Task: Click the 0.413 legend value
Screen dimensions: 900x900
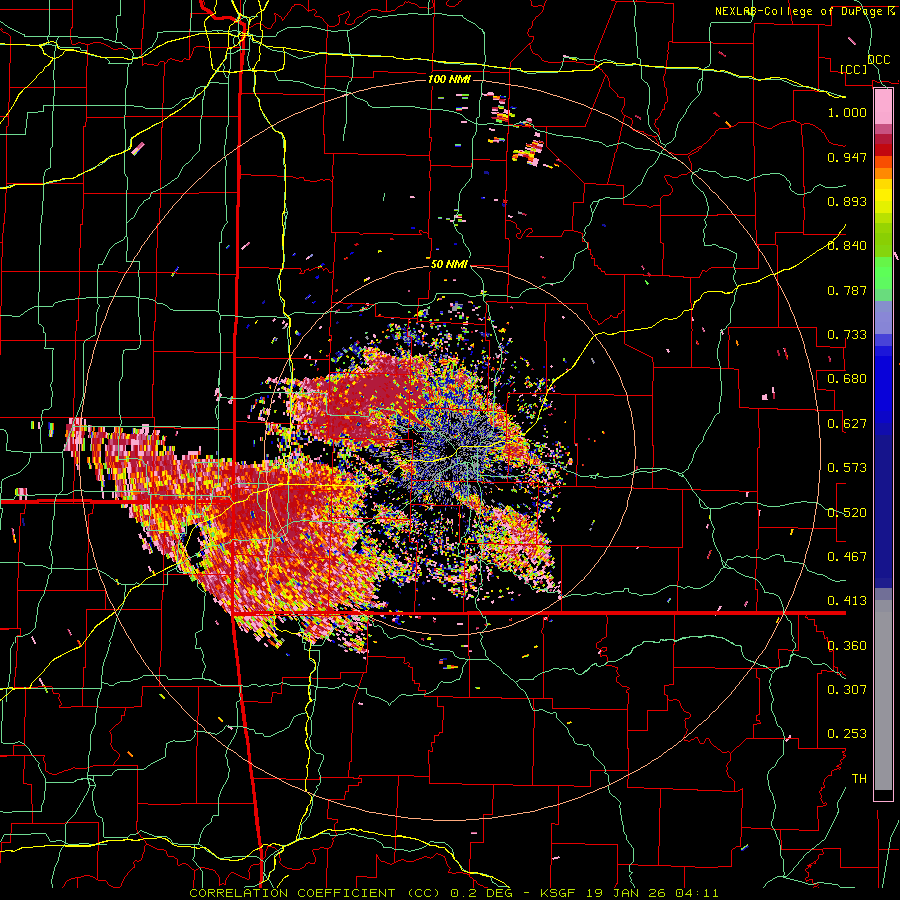Action: coord(847,601)
